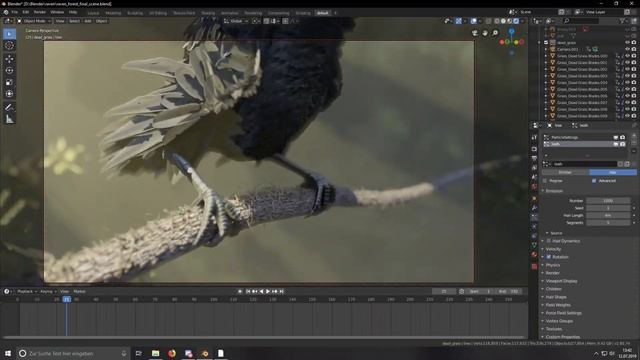640x360 pixels.
Task: Click the pan view hand icon
Action: 485,33
